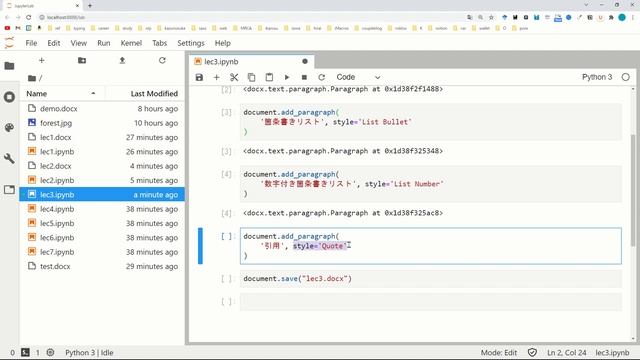Copy the selected cell
Image resolution: width=640 pixels, height=360 pixels.
point(251,77)
